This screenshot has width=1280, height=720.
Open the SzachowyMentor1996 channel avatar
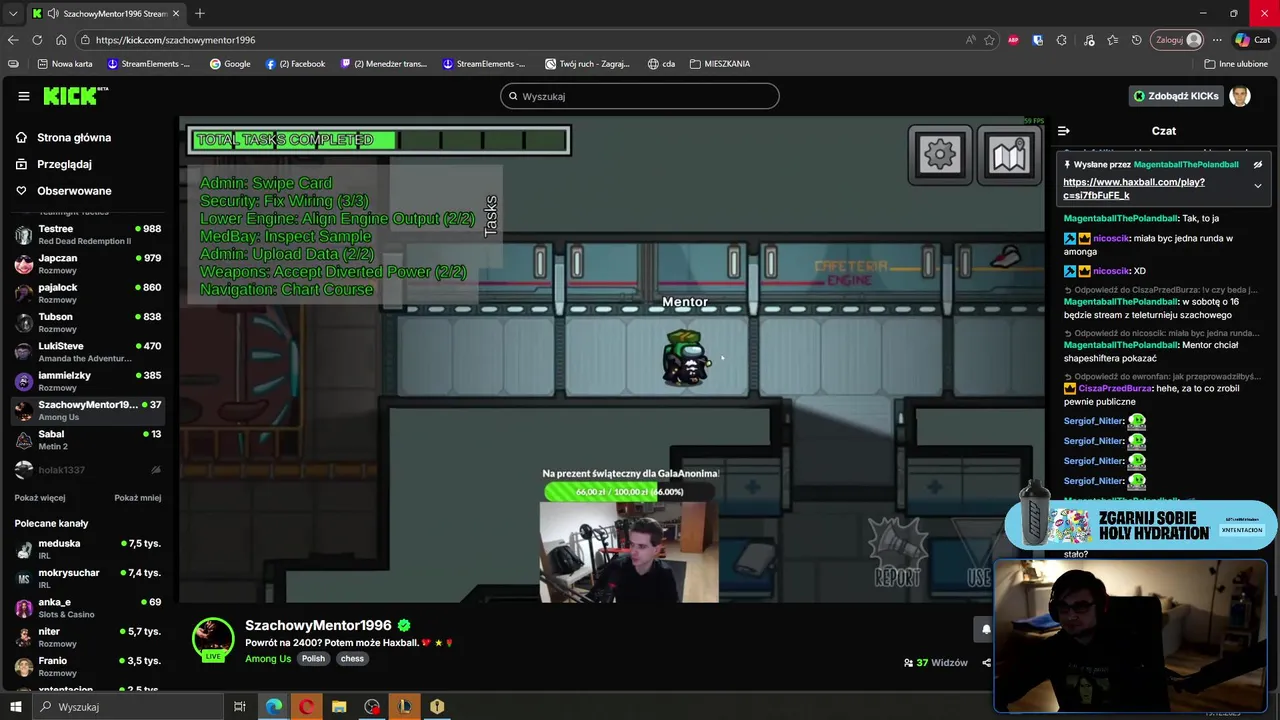[213, 640]
